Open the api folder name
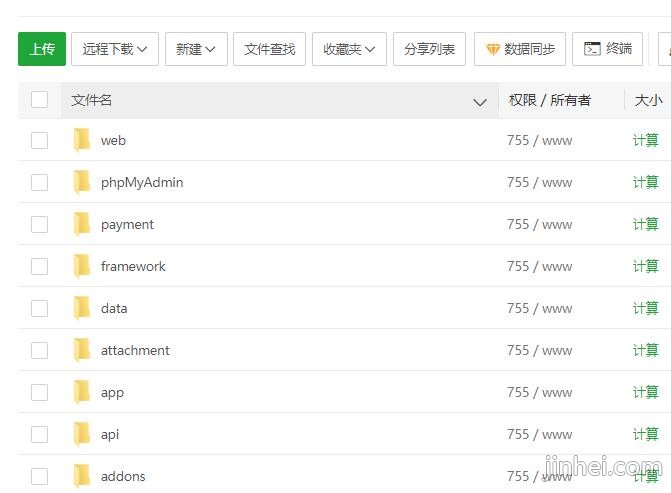This screenshot has width=671, height=493. tap(110, 434)
